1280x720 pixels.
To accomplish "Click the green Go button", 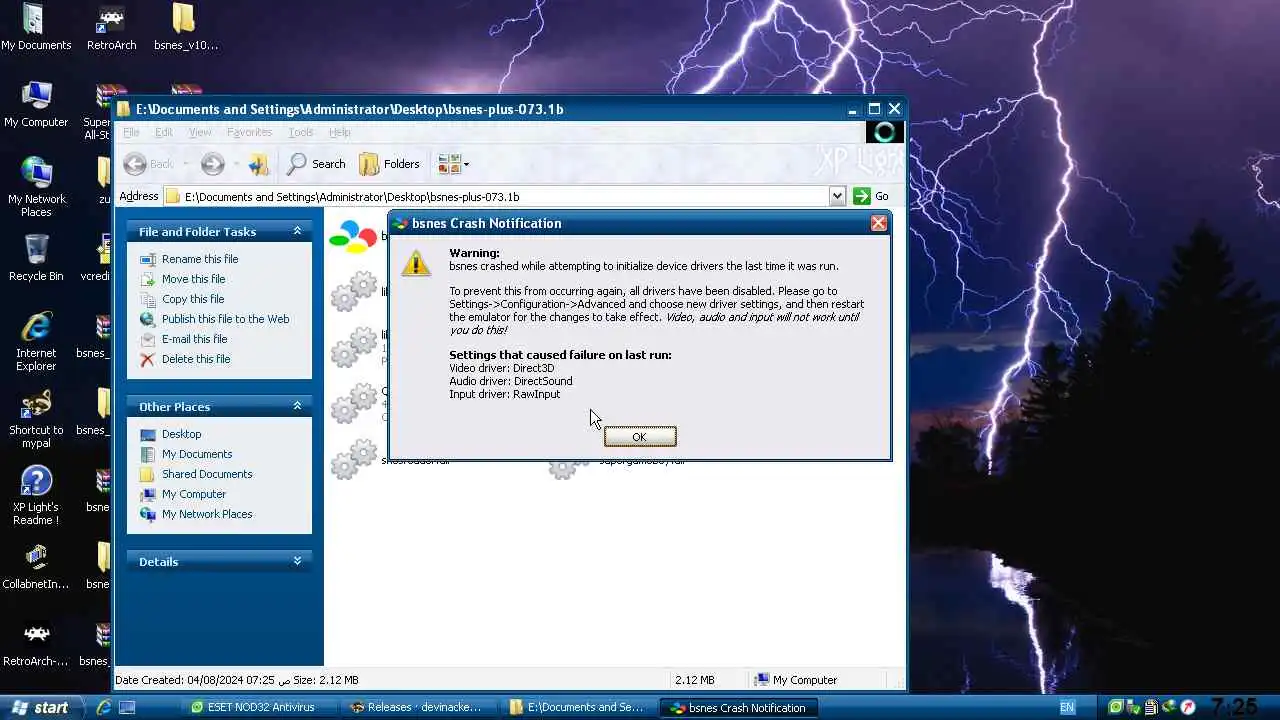I will pyautogui.click(x=871, y=196).
